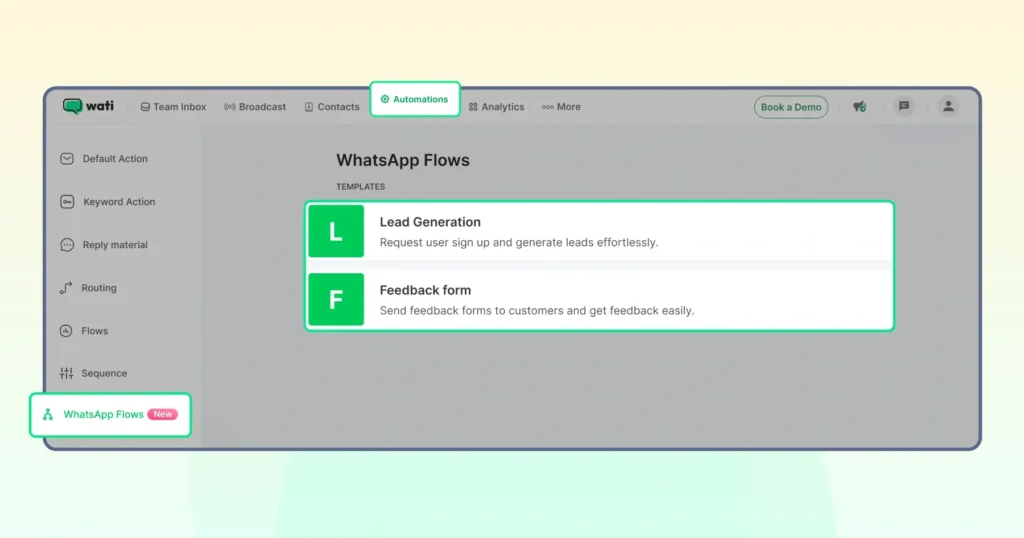Viewport: 1024px width, 538px height.
Task: Open Default Action in the sidebar
Action: (104, 159)
